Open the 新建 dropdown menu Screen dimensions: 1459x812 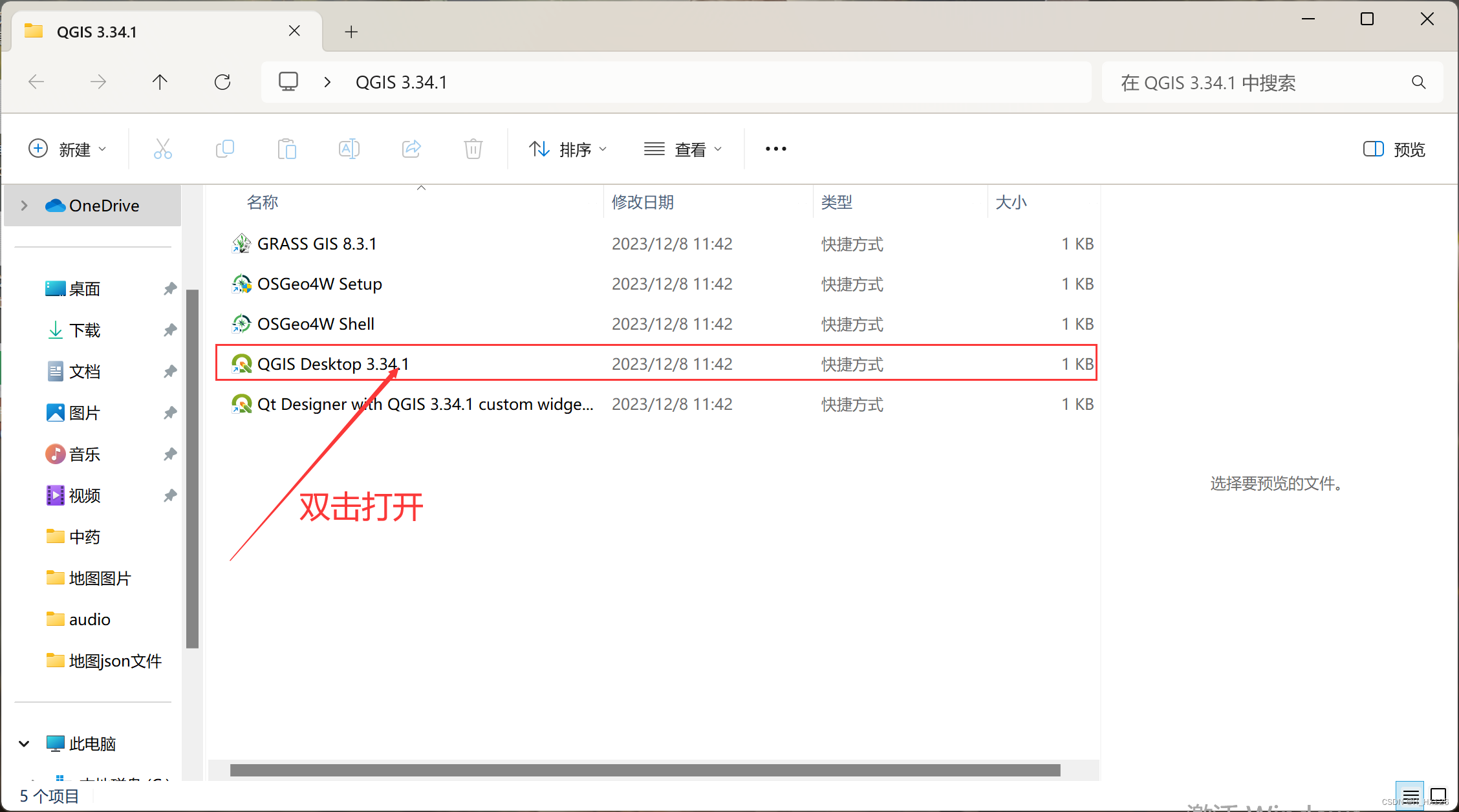point(68,149)
